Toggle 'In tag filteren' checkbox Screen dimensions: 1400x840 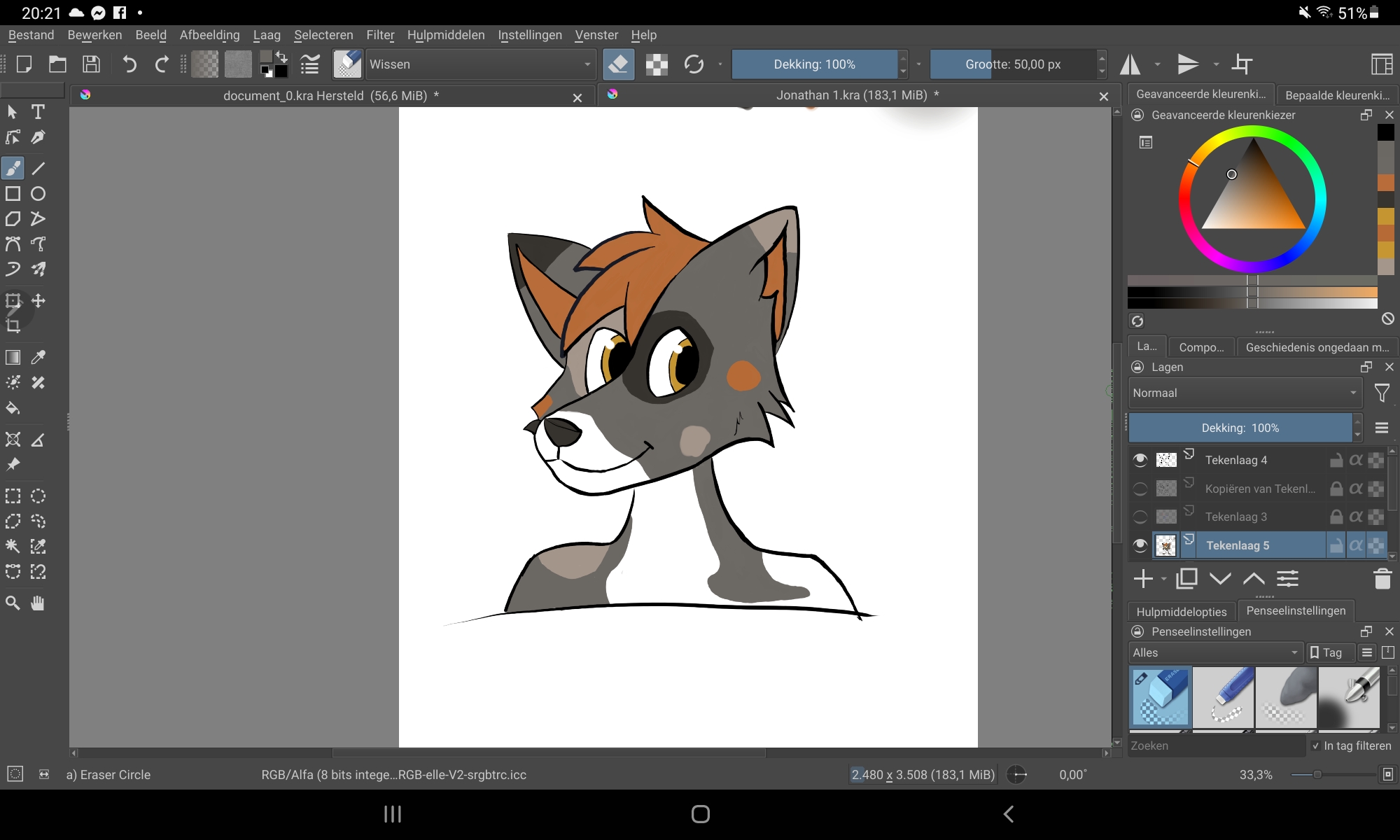point(1316,745)
